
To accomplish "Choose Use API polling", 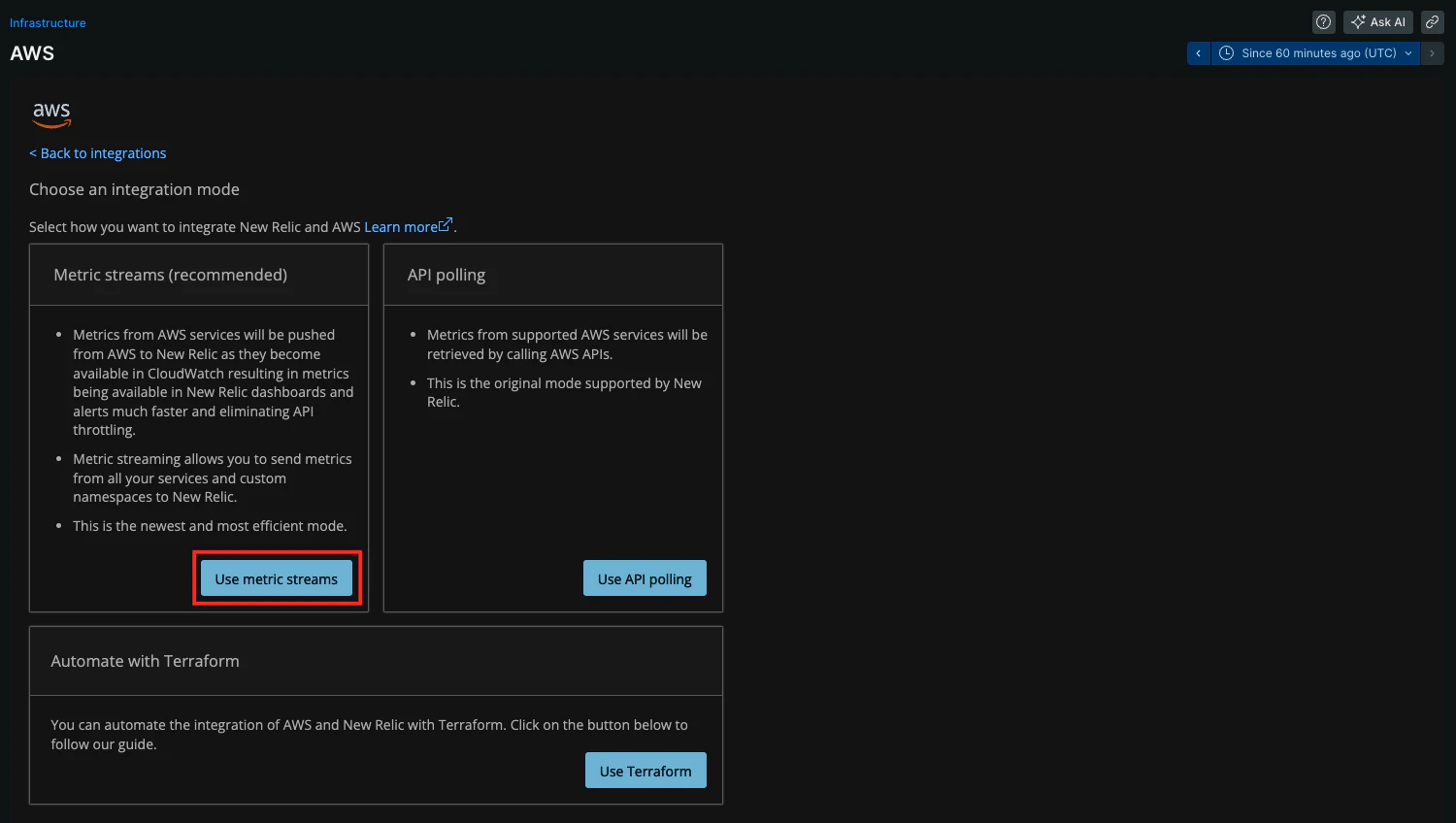I will click(x=645, y=578).
